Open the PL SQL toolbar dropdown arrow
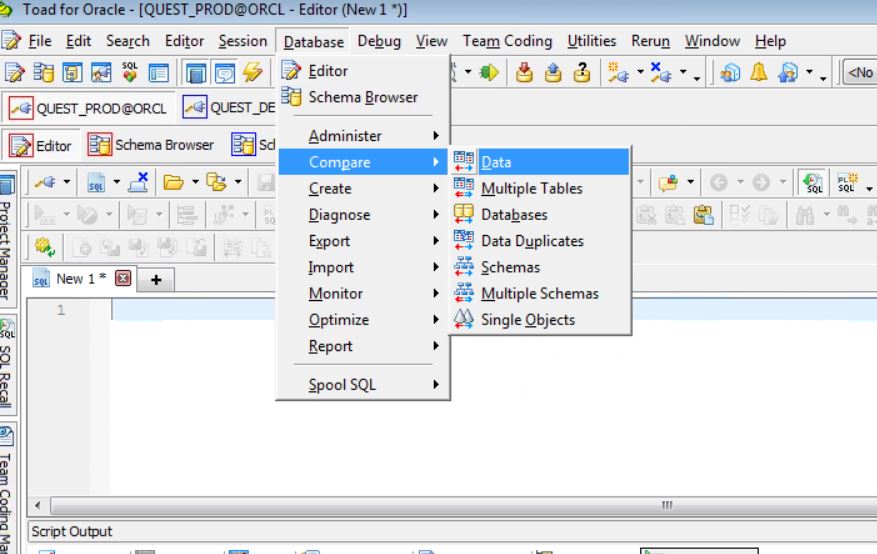The width and height of the screenshot is (877, 554). [869, 187]
